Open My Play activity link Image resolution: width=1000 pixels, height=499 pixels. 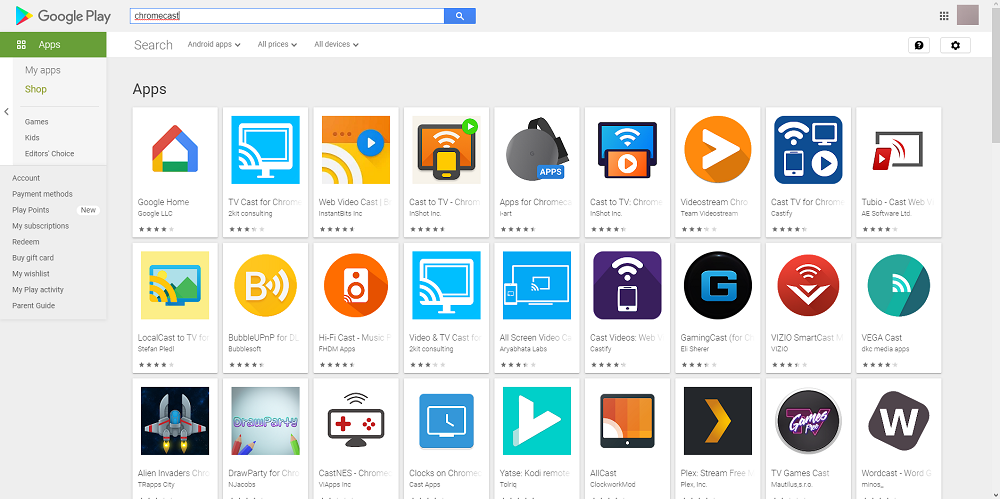point(38,290)
